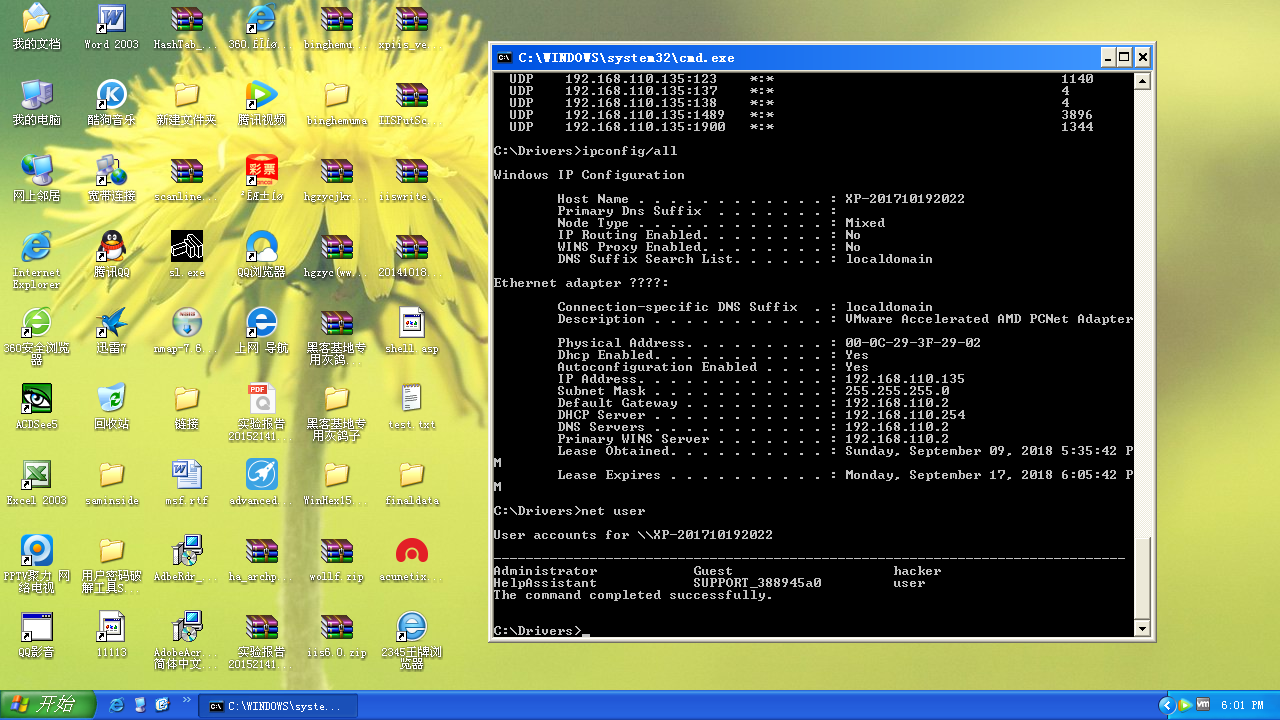Open the 开始 Start button
The height and width of the screenshot is (720, 1280).
click(48, 705)
